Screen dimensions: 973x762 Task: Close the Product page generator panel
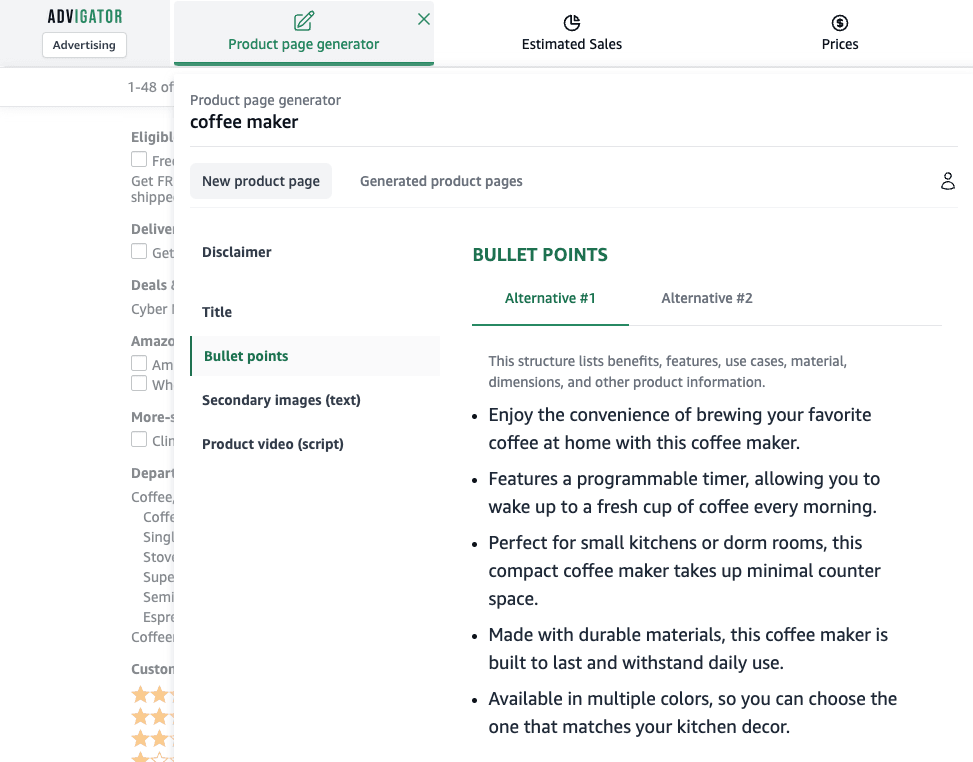tap(424, 19)
